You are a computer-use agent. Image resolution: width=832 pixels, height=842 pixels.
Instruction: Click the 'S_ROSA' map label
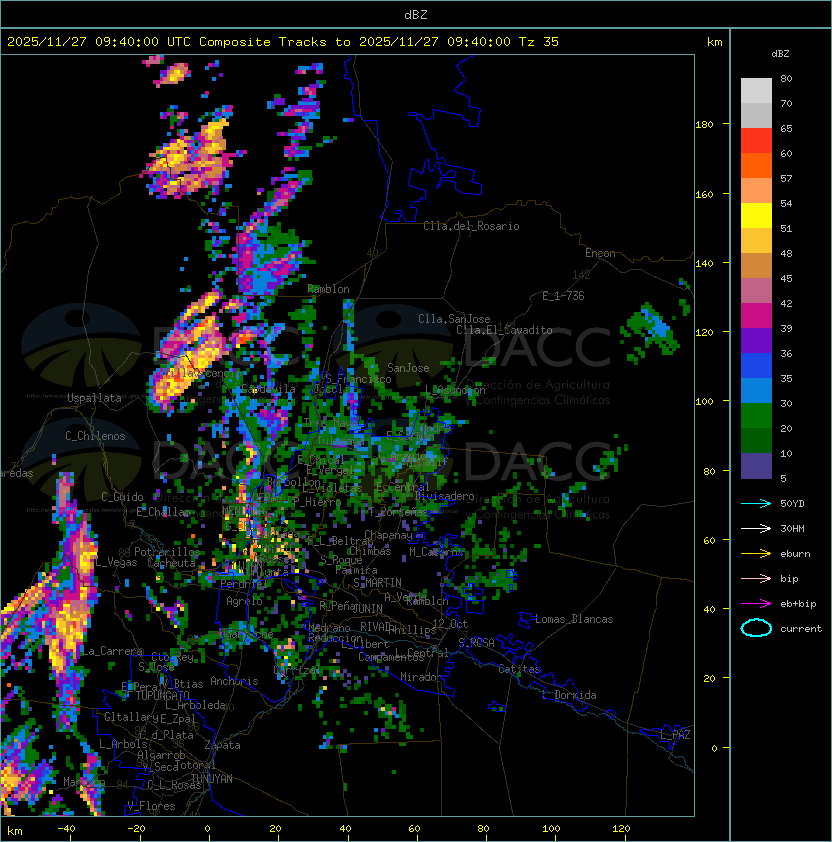476,643
